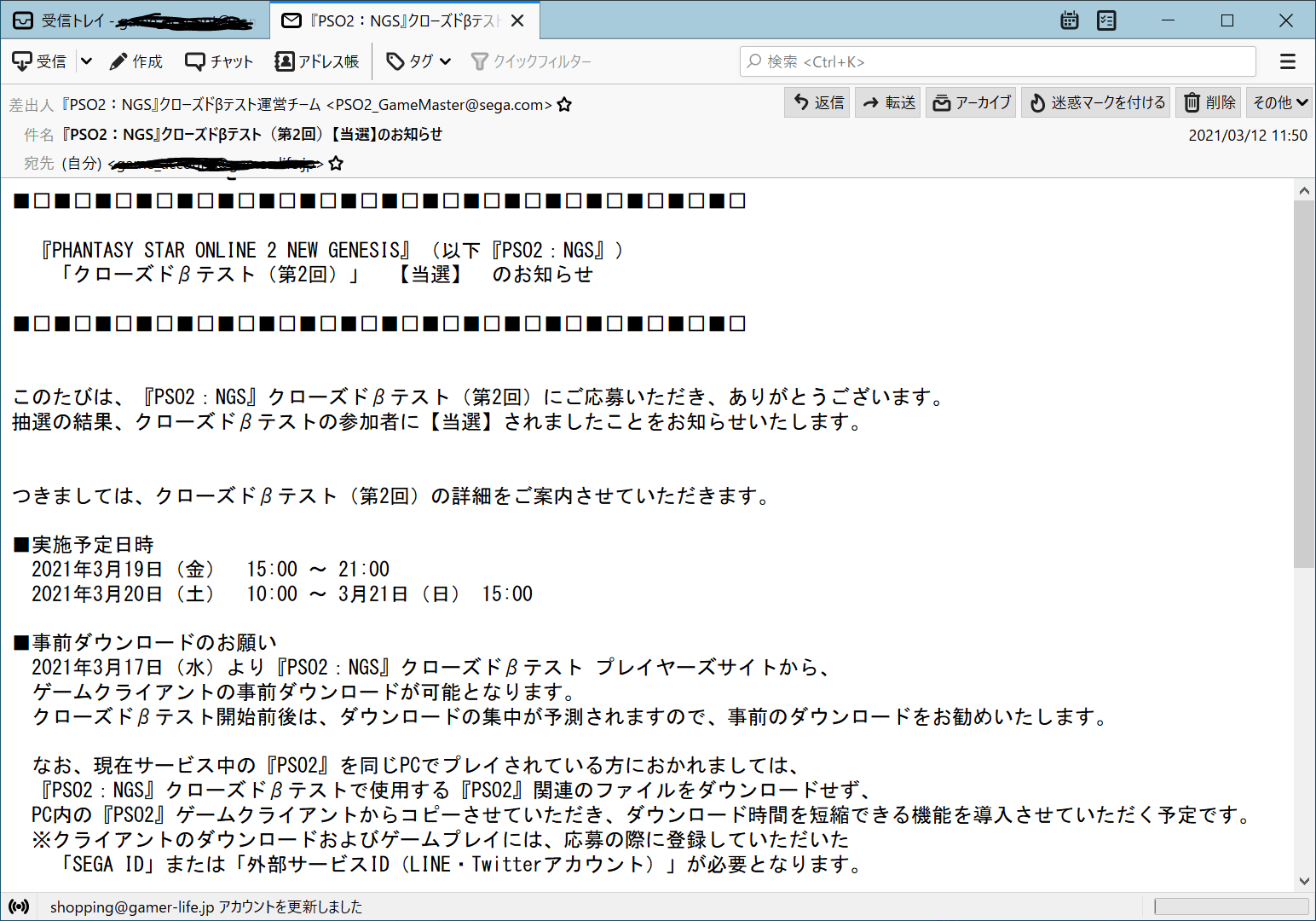Forward the message with 転送
1316x921 pixels.
(888, 102)
